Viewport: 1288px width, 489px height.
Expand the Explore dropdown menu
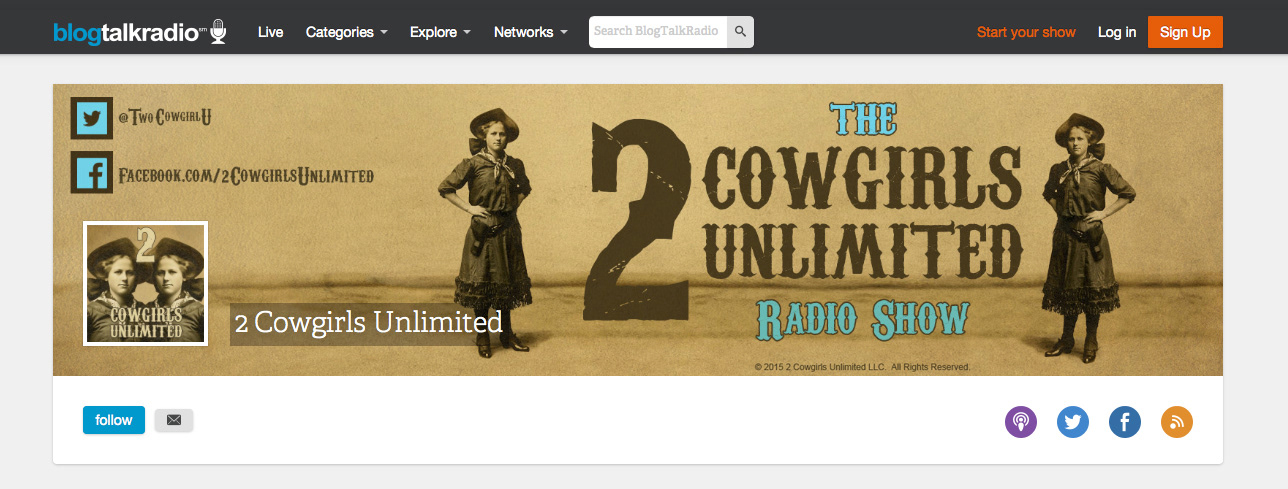[x=440, y=32]
